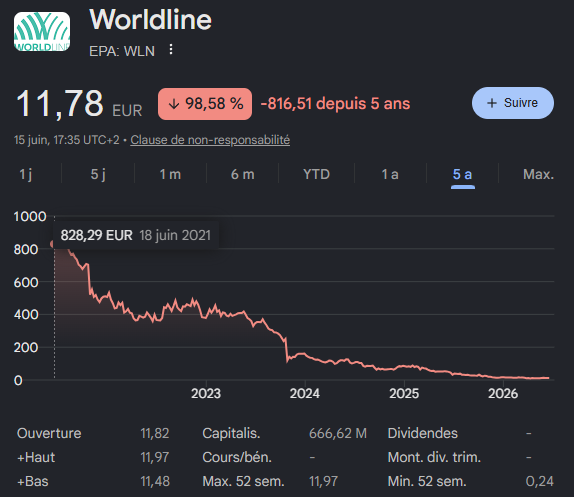Click the 11,78 current price value

(x=60, y=104)
